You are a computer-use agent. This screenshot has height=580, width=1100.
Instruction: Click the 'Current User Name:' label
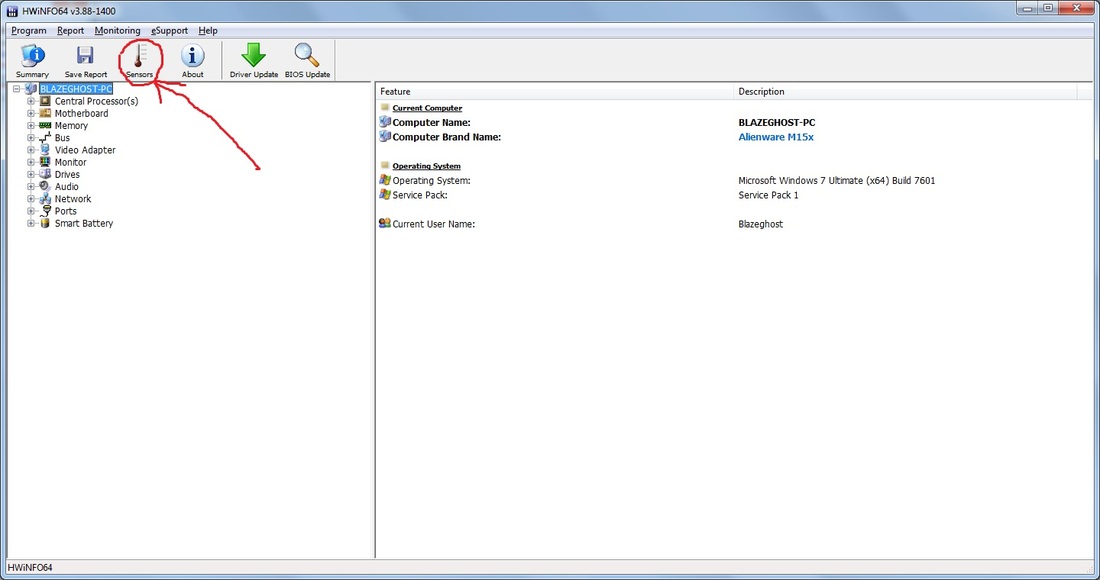point(434,224)
